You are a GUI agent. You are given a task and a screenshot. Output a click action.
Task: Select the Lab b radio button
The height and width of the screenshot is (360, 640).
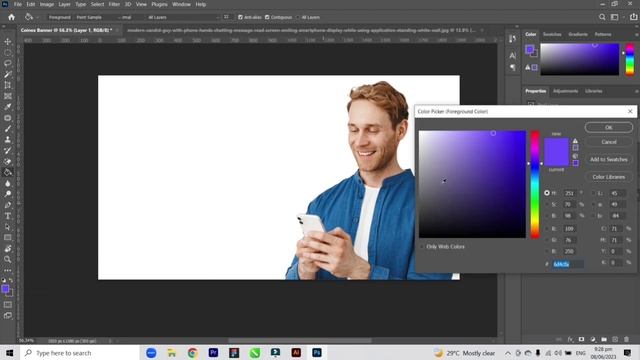tap(593, 216)
